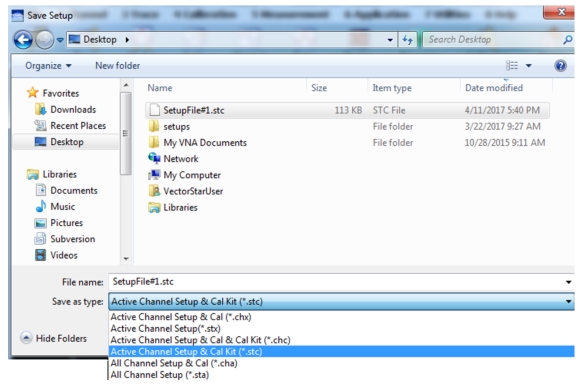Open the Organize menu
Viewport: 578px width, 388px height.
pyautogui.click(x=48, y=66)
